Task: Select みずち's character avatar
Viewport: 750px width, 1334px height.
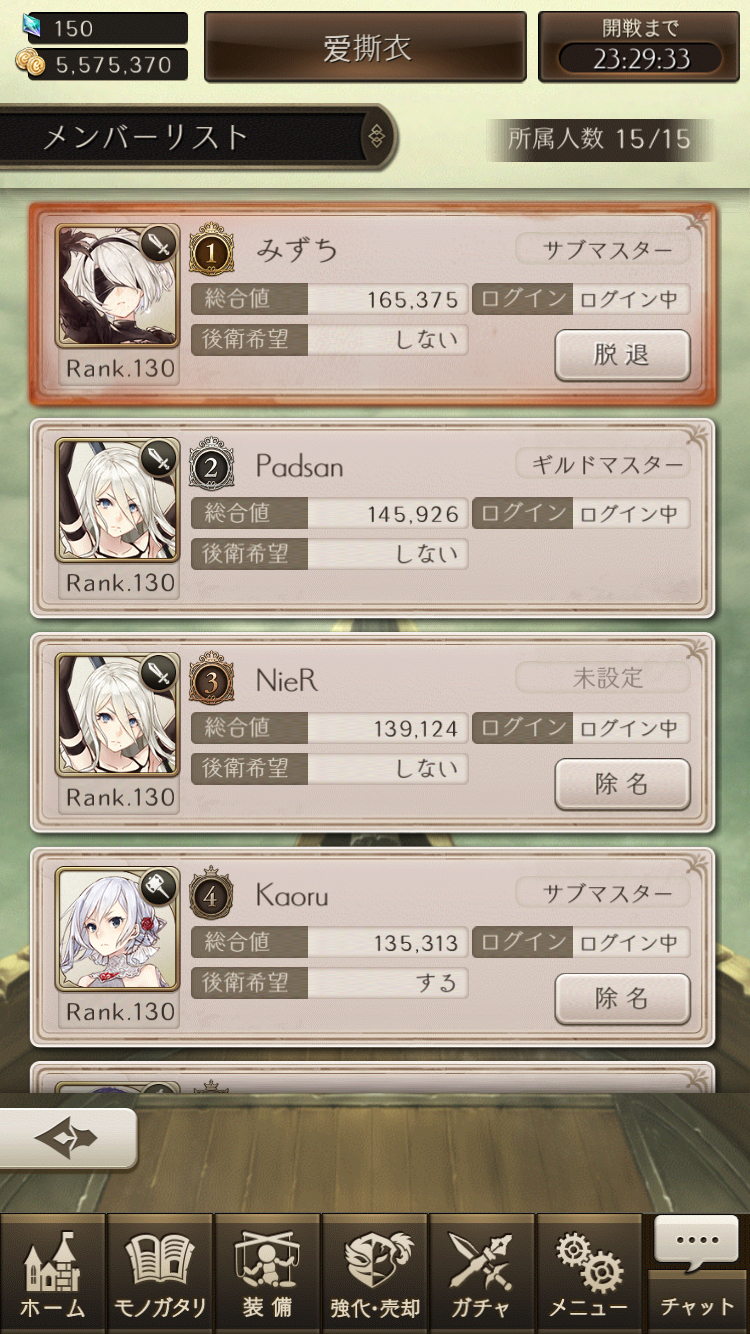Action: (117, 285)
